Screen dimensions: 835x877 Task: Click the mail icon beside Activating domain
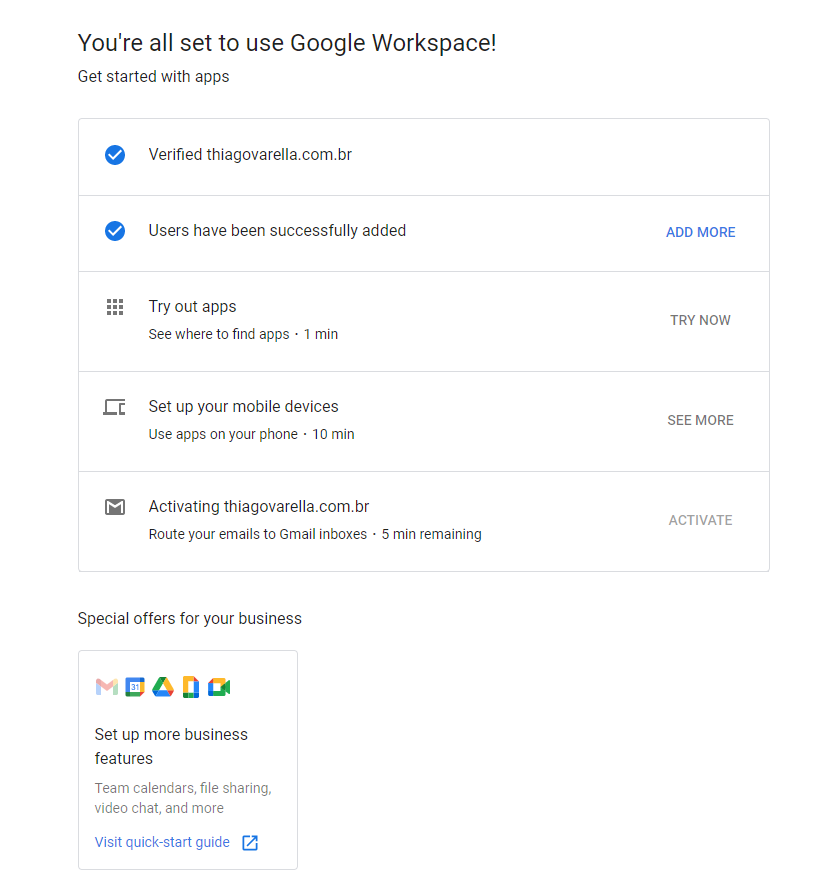tap(115, 507)
